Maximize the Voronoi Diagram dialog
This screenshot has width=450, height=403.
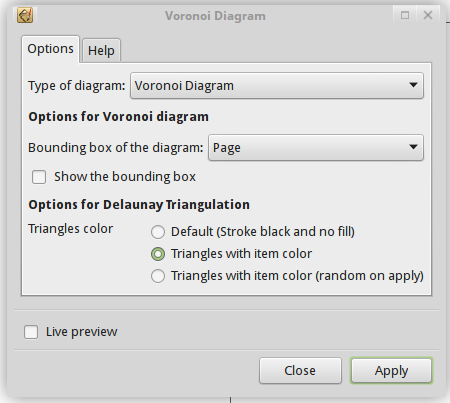(405, 15)
